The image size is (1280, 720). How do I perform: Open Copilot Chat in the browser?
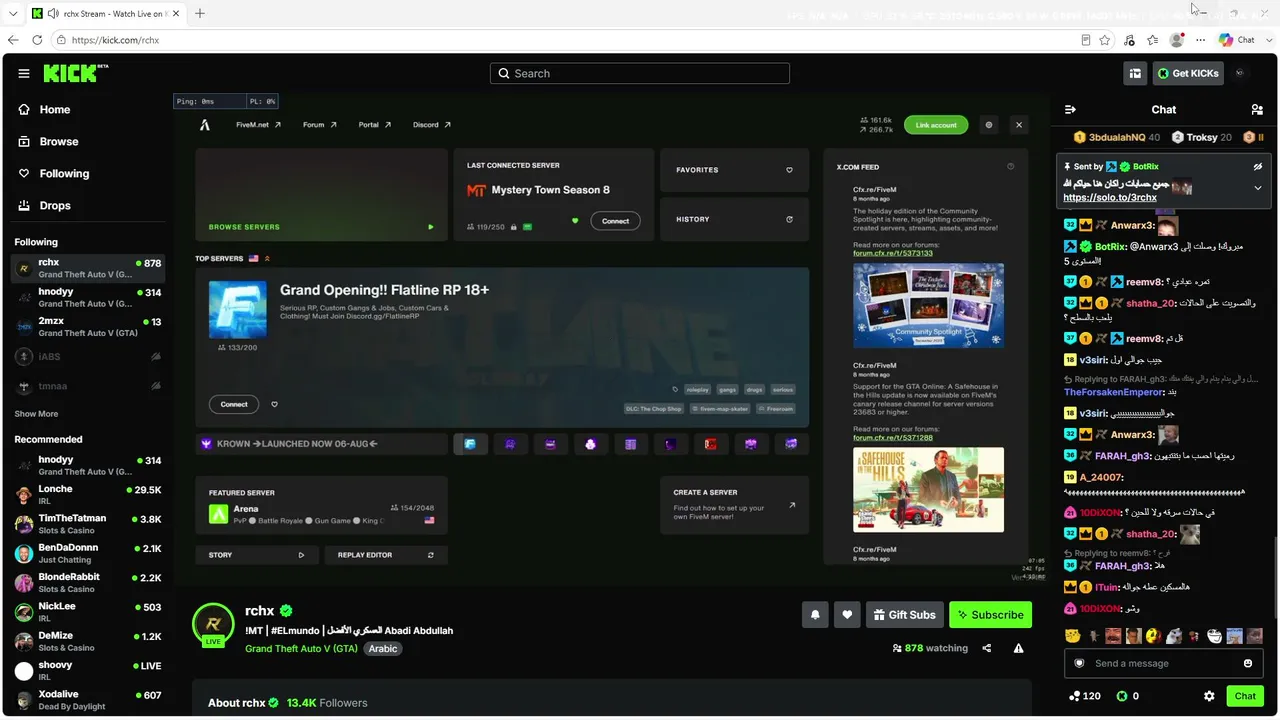point(1238,40)
